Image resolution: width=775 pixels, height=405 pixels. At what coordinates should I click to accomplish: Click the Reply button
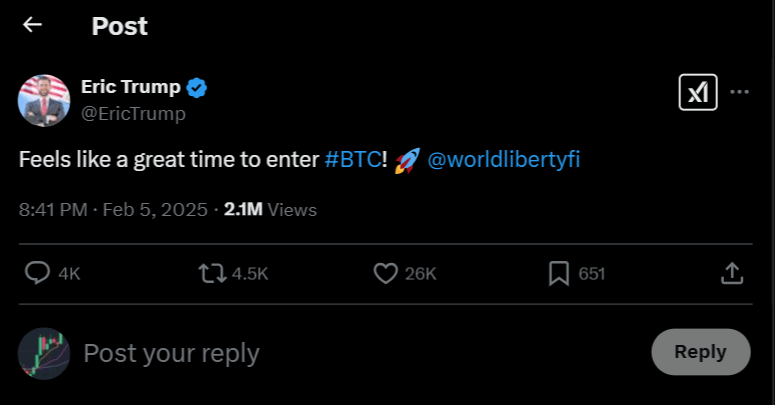[x=700, y=352]
